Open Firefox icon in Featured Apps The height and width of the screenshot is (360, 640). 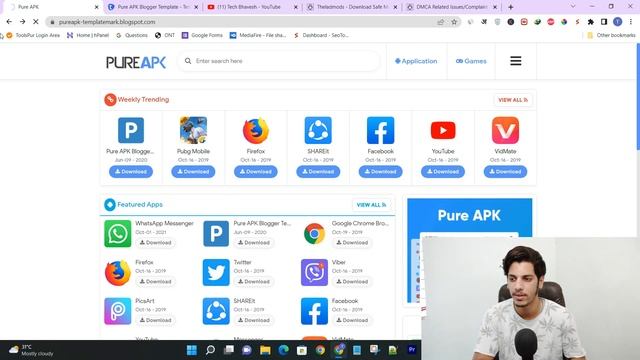click(118, 272)
